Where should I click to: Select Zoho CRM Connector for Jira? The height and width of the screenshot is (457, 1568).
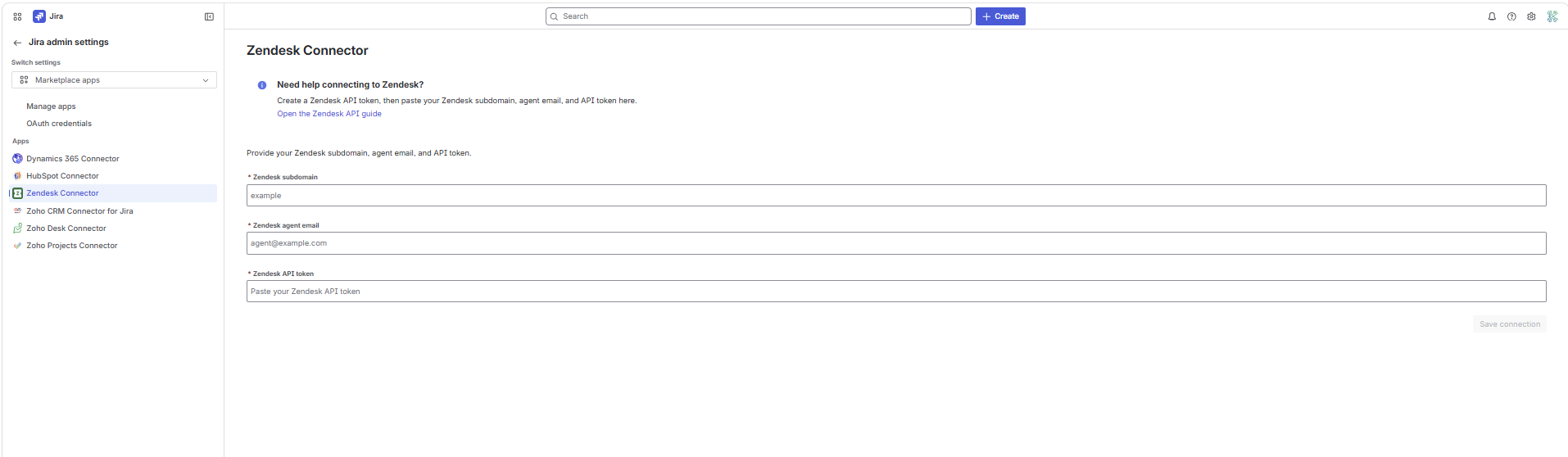click(79, 211)
